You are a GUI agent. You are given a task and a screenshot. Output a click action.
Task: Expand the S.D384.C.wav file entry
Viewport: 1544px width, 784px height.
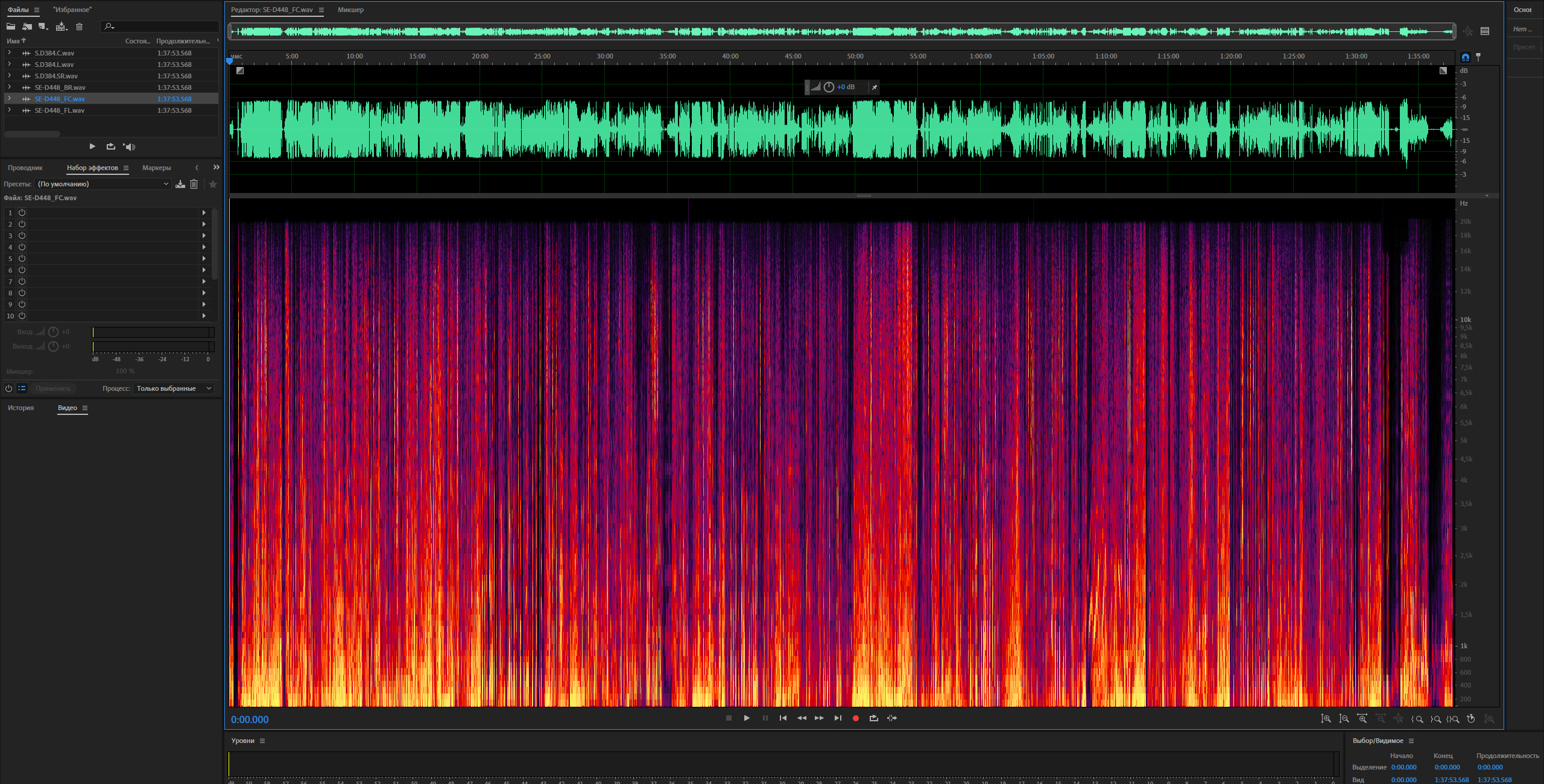(9, 53)
